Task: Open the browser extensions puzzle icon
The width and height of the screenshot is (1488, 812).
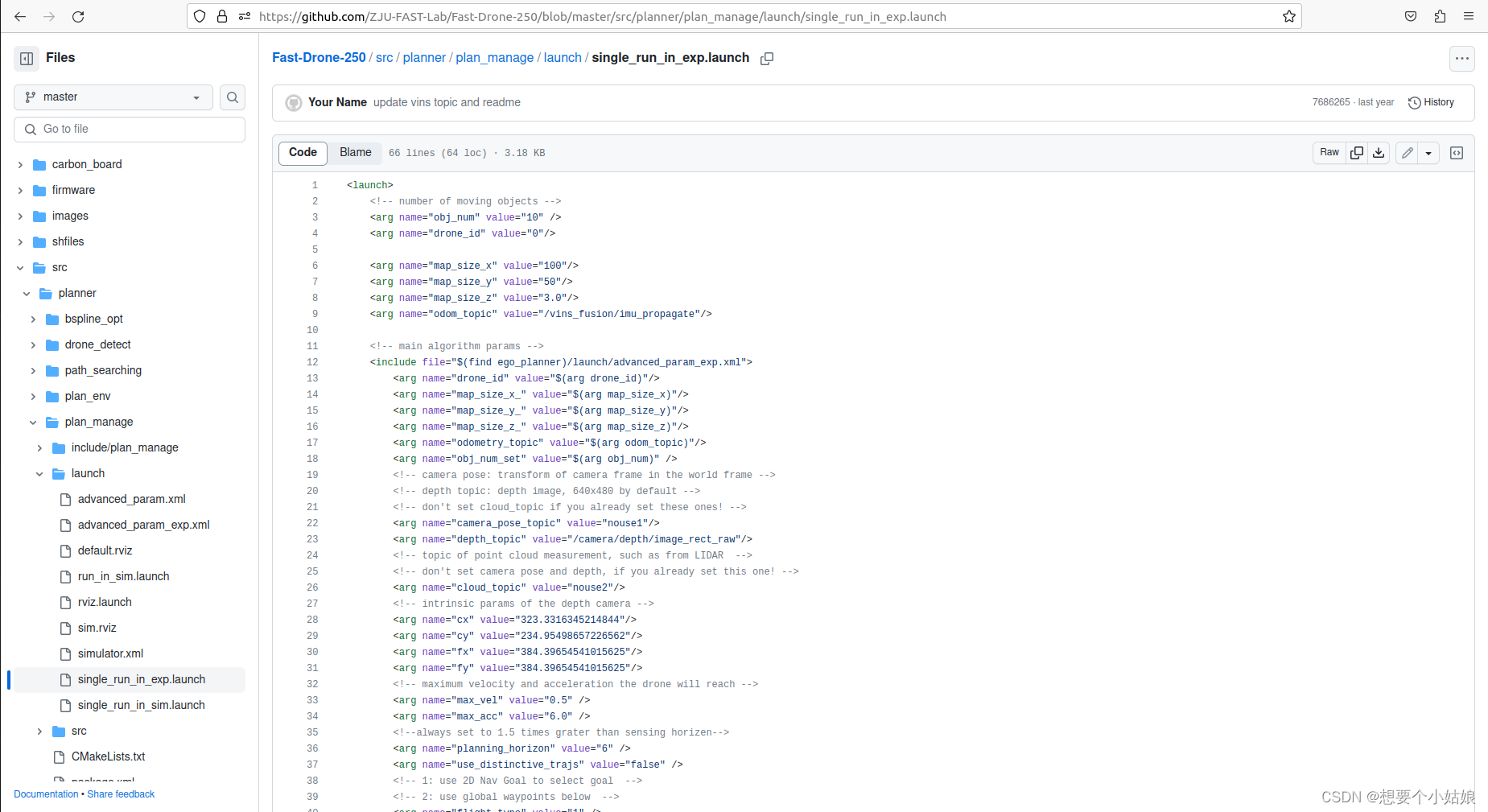Action: pos(1440,16)
